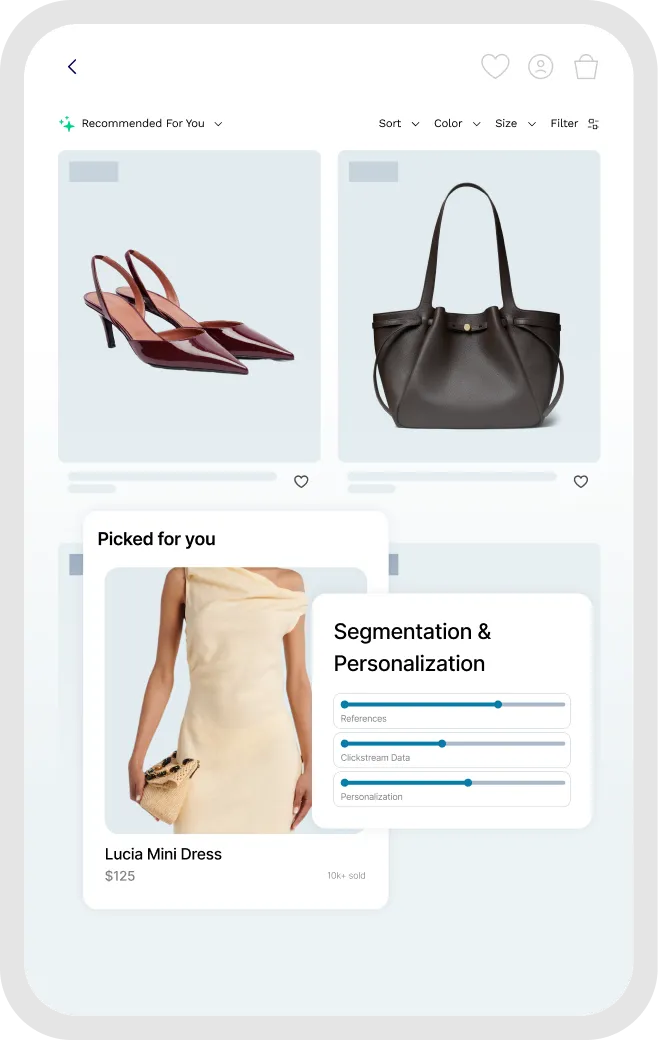Favorite the dark leather tote bag heart
658x1040 pixels.
pyautogui.click(x=581, y=482)
